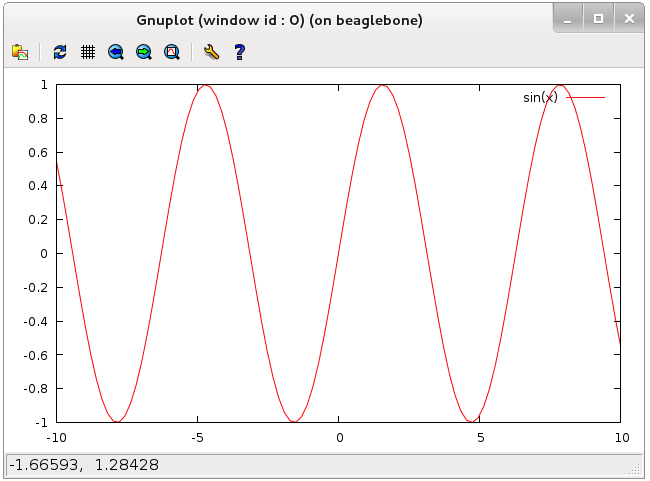The image size is (650, 481).
Task: Click the replot refresh icon
Action: click(x=60, y=52)
